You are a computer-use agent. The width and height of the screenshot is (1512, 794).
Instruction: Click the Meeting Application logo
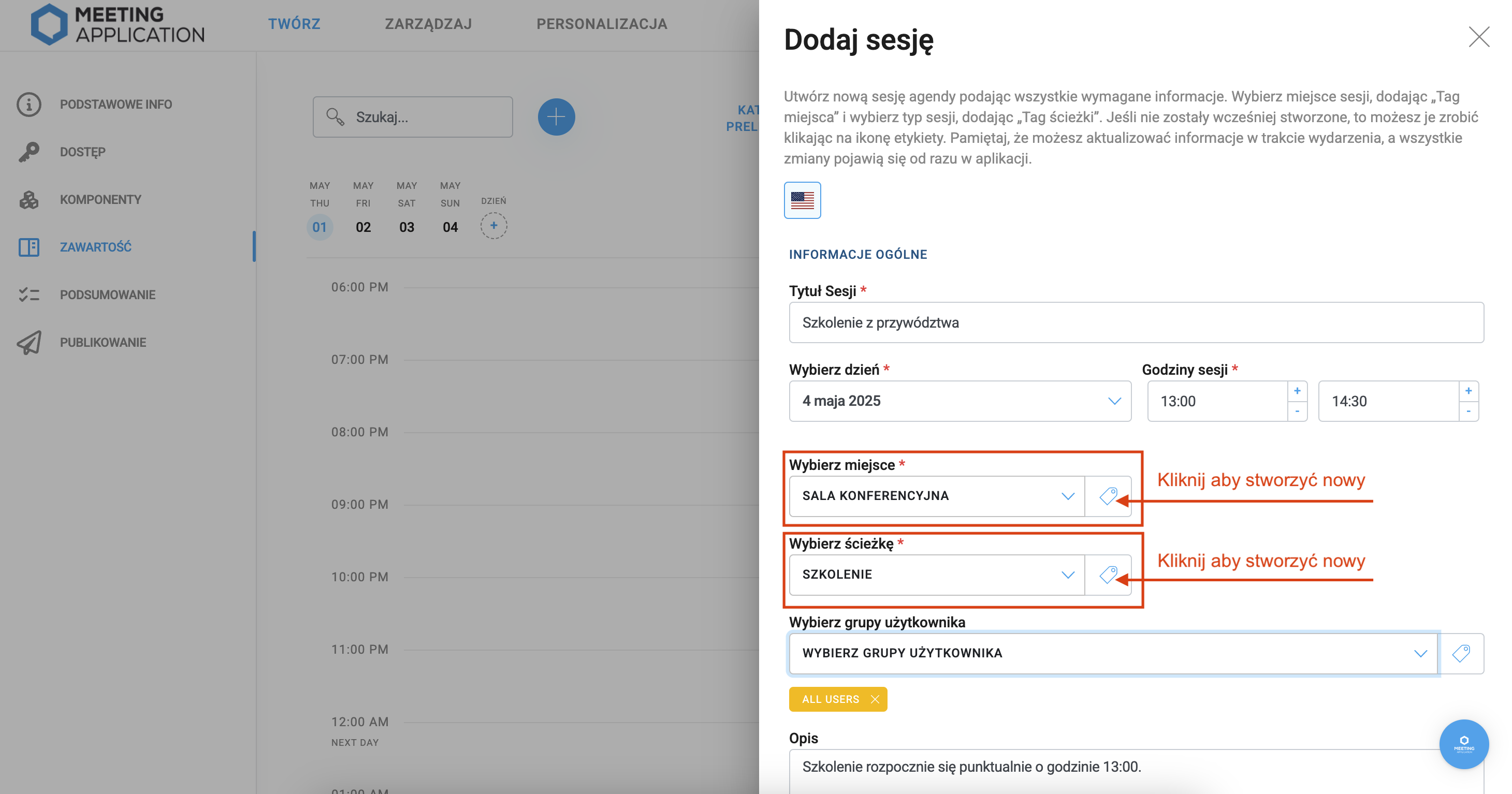(x=118, y=24)
